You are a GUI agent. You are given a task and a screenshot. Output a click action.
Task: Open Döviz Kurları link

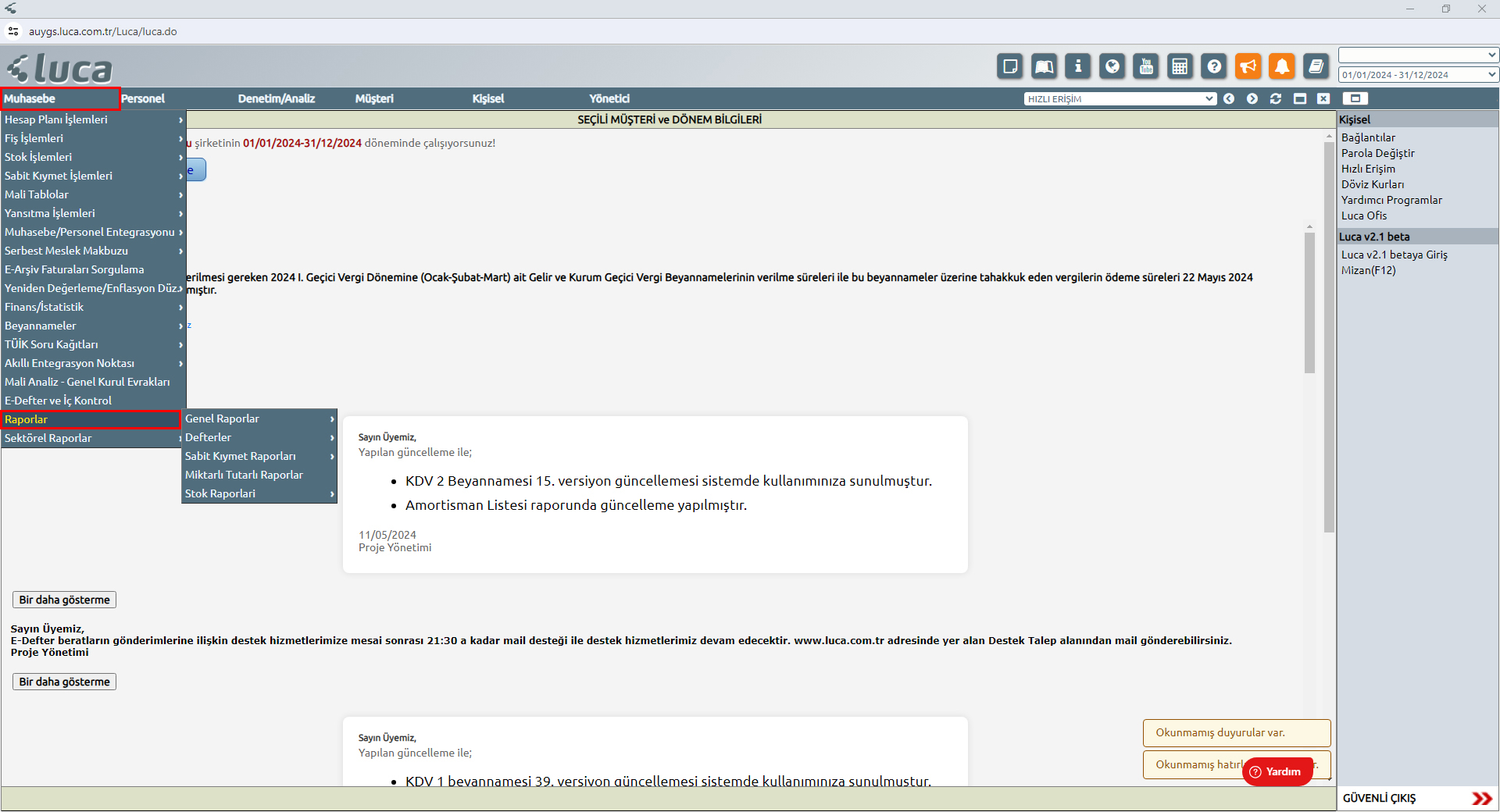(x=1372, y=184)
